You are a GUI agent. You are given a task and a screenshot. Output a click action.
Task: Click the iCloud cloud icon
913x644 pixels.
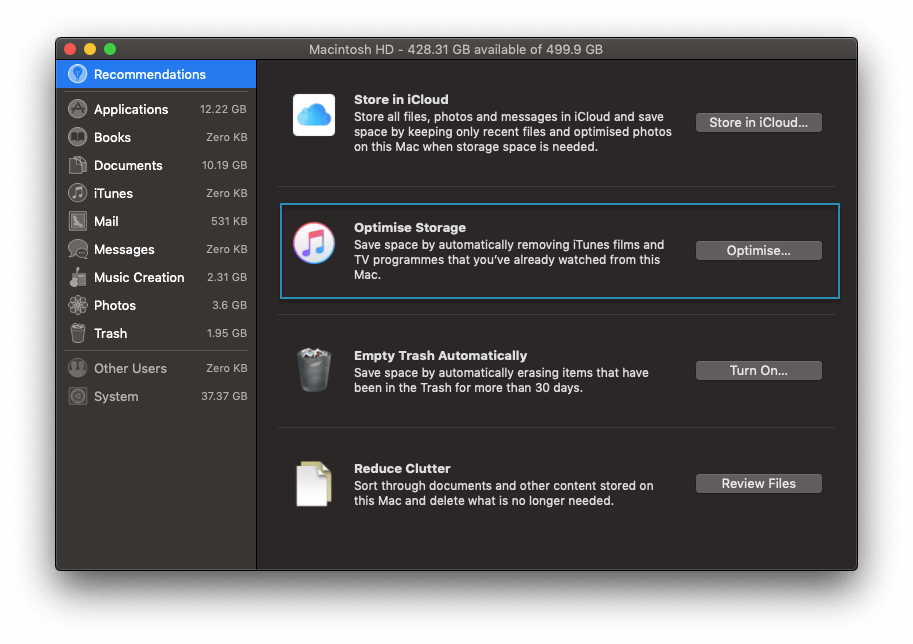coord(314,115)
